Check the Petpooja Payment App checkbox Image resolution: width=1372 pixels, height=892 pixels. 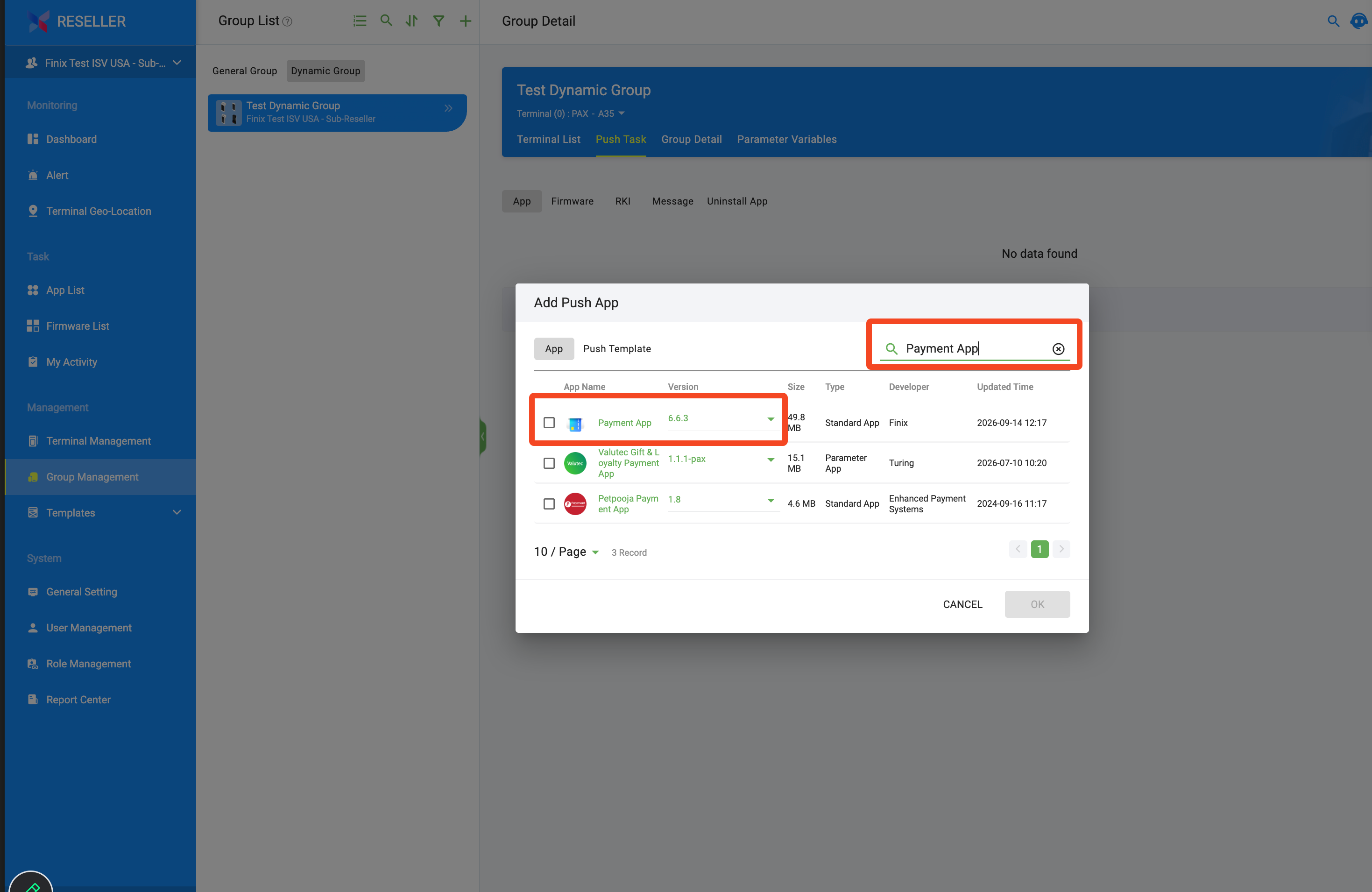tap(549, 503)
